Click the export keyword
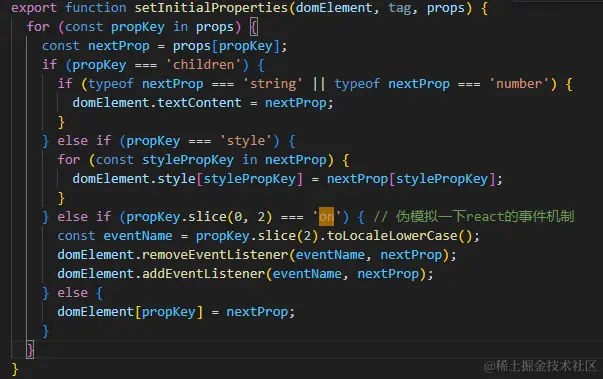The image size is (603, 379). (34, 8)
